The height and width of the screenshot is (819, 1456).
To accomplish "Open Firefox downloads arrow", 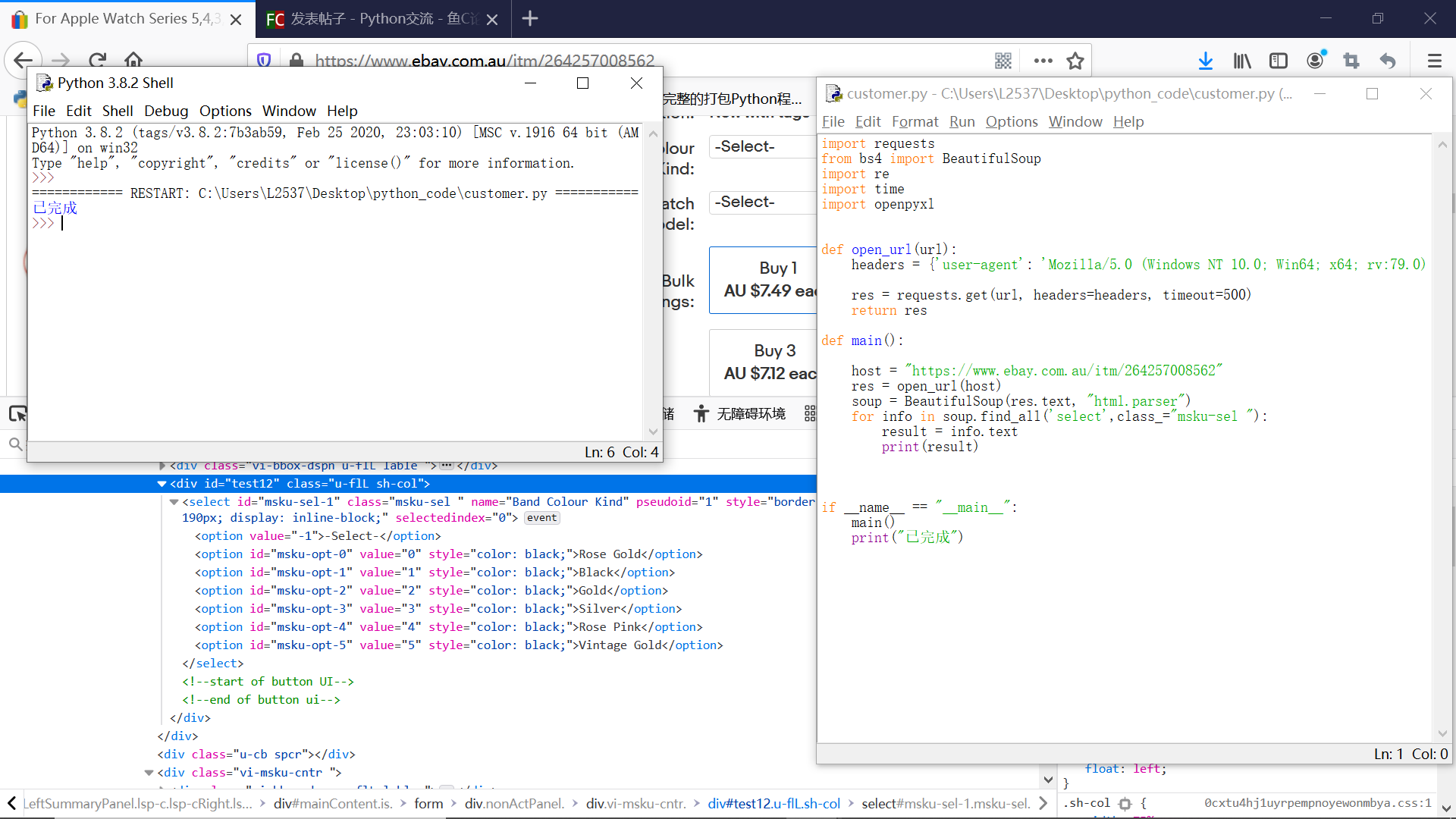I will pos(1205,61).
